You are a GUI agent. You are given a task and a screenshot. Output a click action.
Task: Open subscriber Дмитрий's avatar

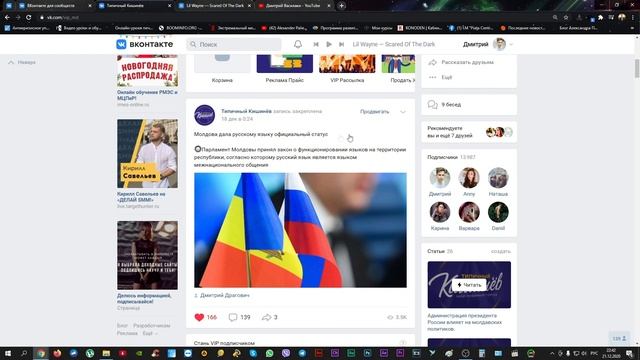[440, 178]
